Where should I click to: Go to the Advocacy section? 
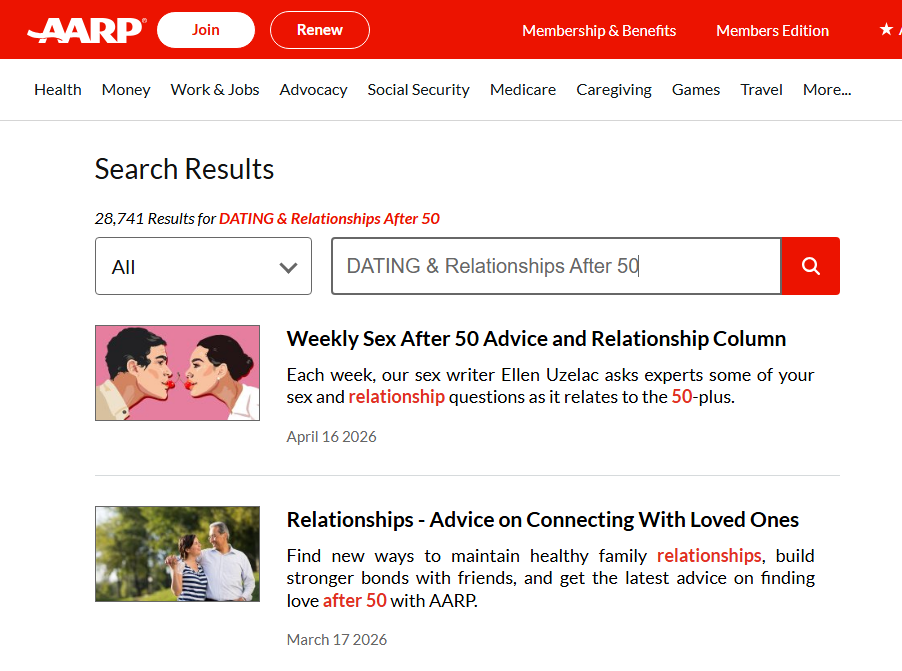pyautogui.click(x=314, y=90)
